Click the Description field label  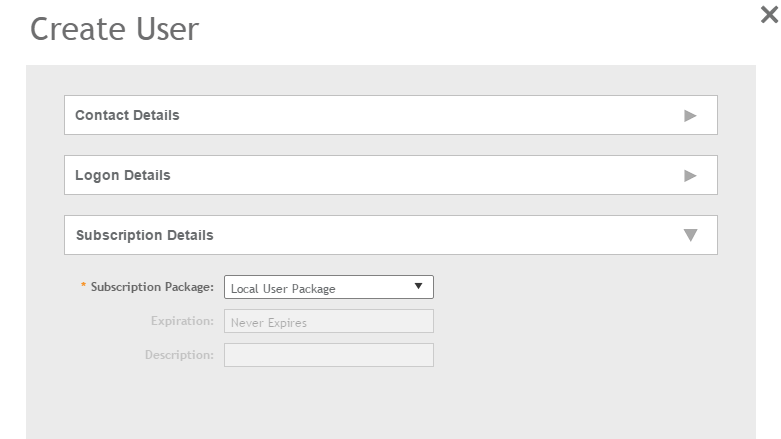click(x=179, y=355)
